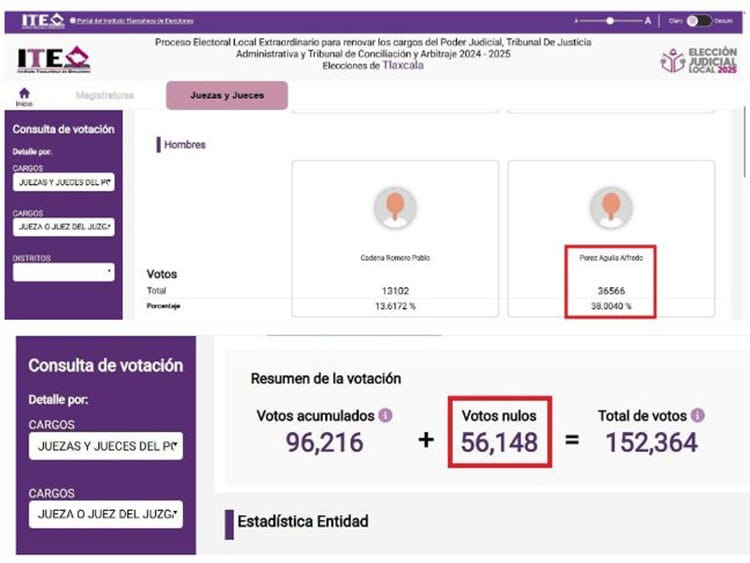Open the upper 'JUEZA O JUEZ DEL JUZG' dropdown
Image resolution: width=750 pixels, height=563 pixels.
64,227
